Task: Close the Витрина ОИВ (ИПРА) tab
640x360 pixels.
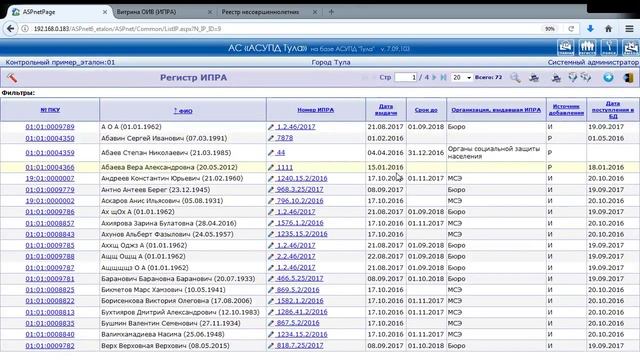Action: pos(210,12)
